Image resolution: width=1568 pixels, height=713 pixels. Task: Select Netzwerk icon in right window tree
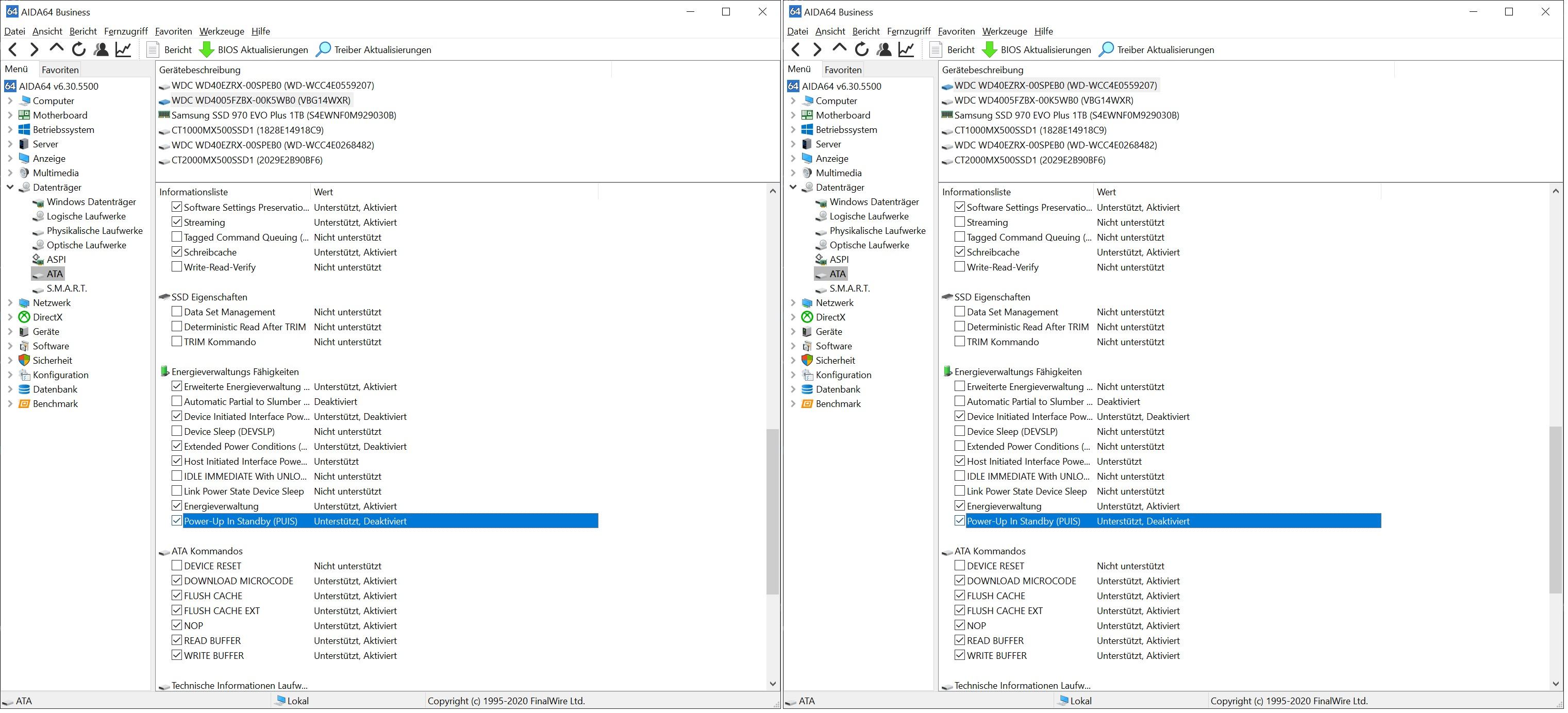(807, 303)
